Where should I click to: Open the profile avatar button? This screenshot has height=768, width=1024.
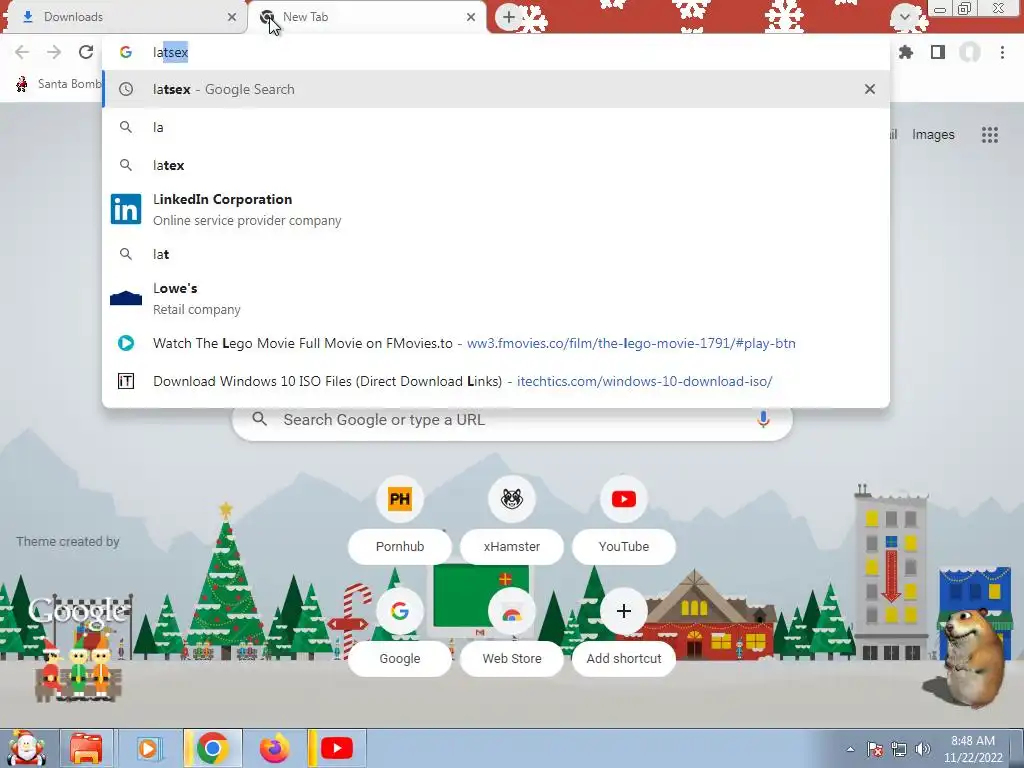point(970,52)
